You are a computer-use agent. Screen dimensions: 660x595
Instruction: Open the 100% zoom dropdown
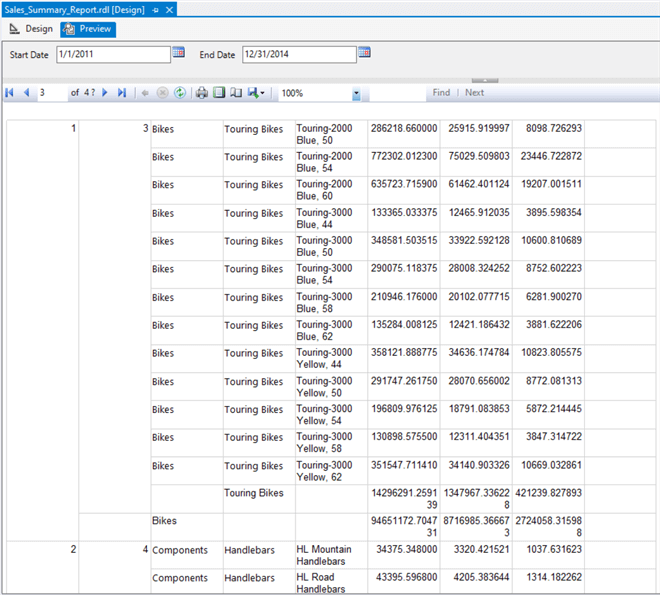click(x=356, y=93)
